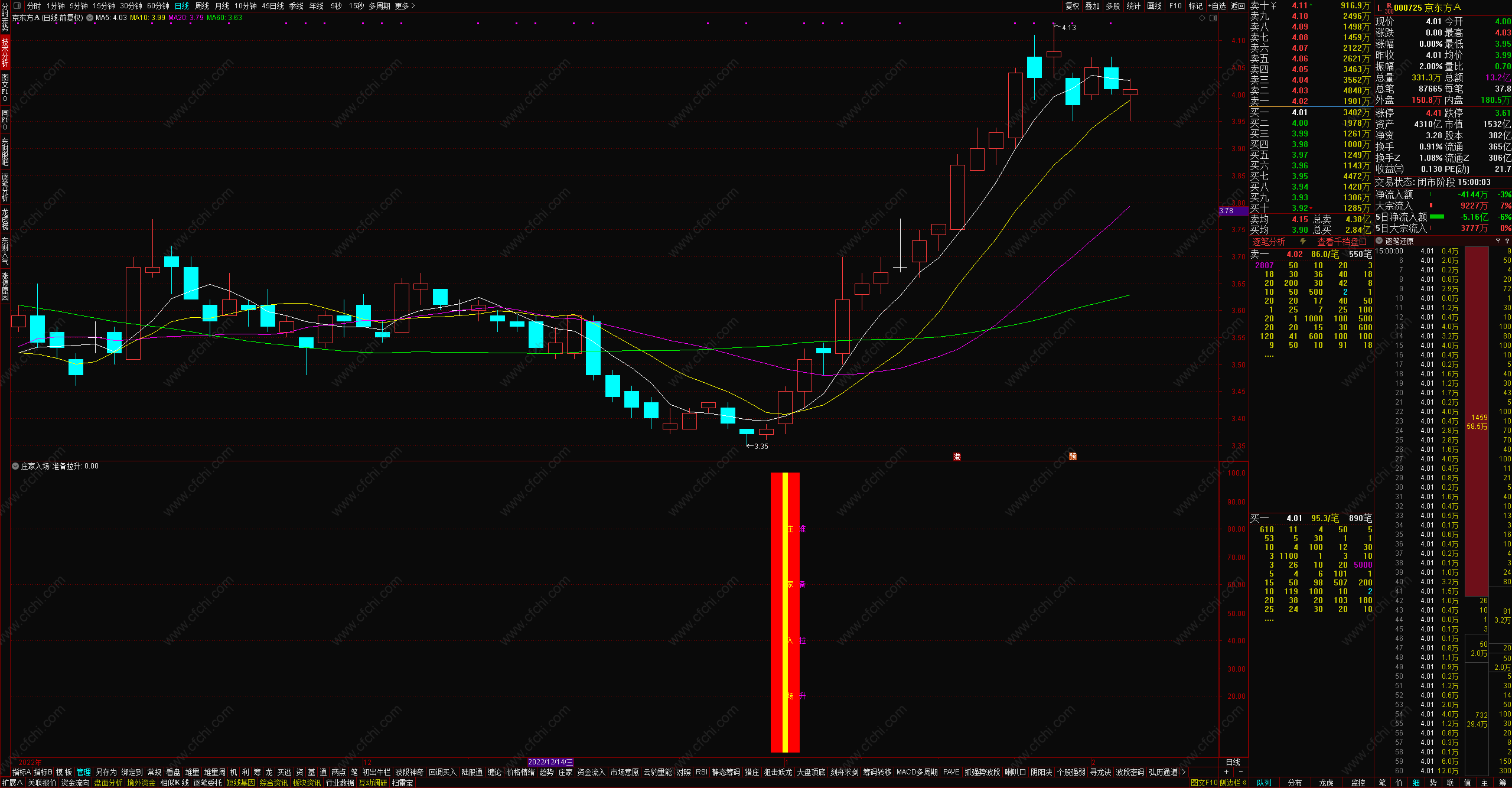This screenshot has height=788, width=1512.
Task: Click the panel layout icon at top-left
Action: (x=17, y=6)
